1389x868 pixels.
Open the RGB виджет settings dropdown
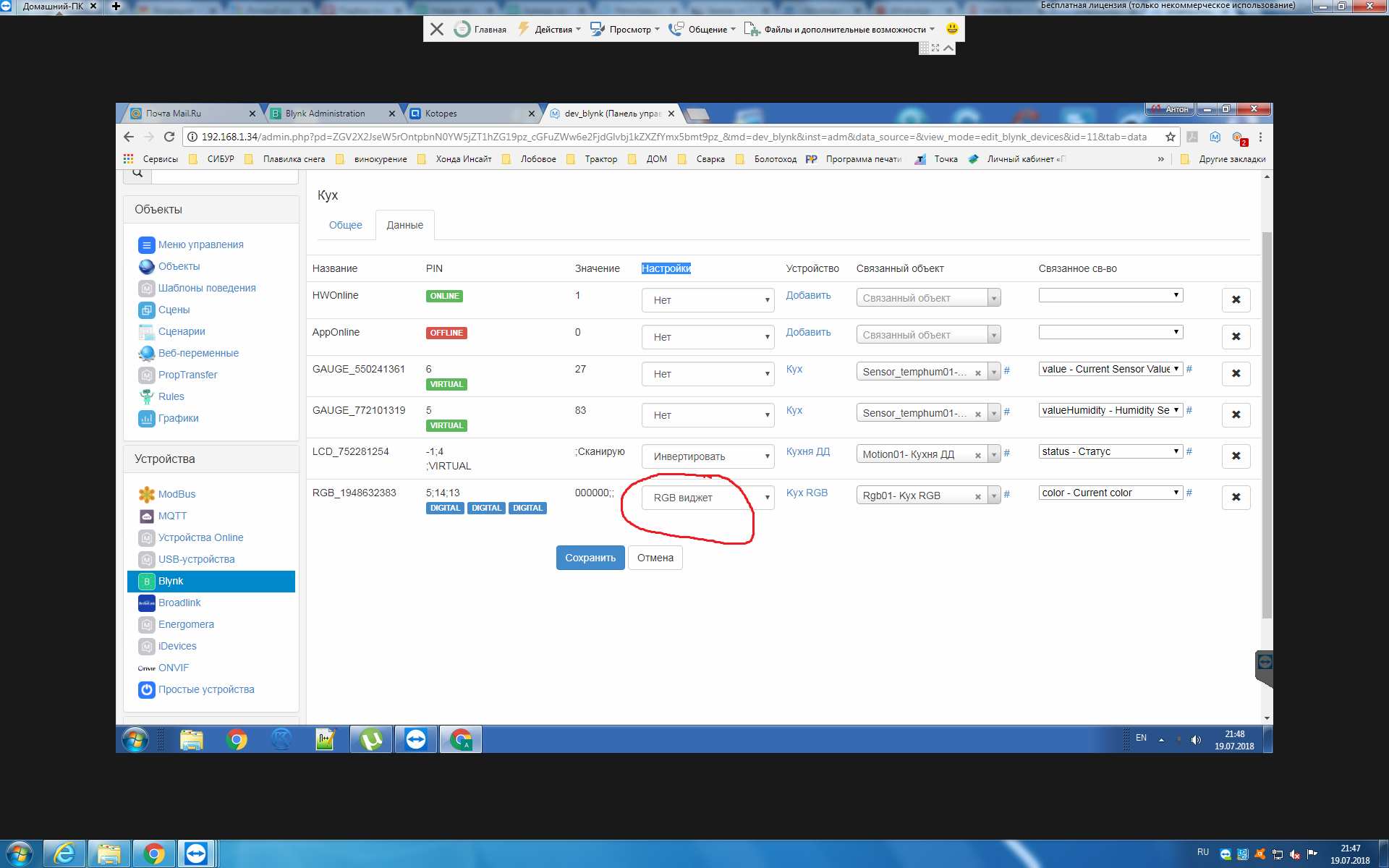(x=708, y=498)
